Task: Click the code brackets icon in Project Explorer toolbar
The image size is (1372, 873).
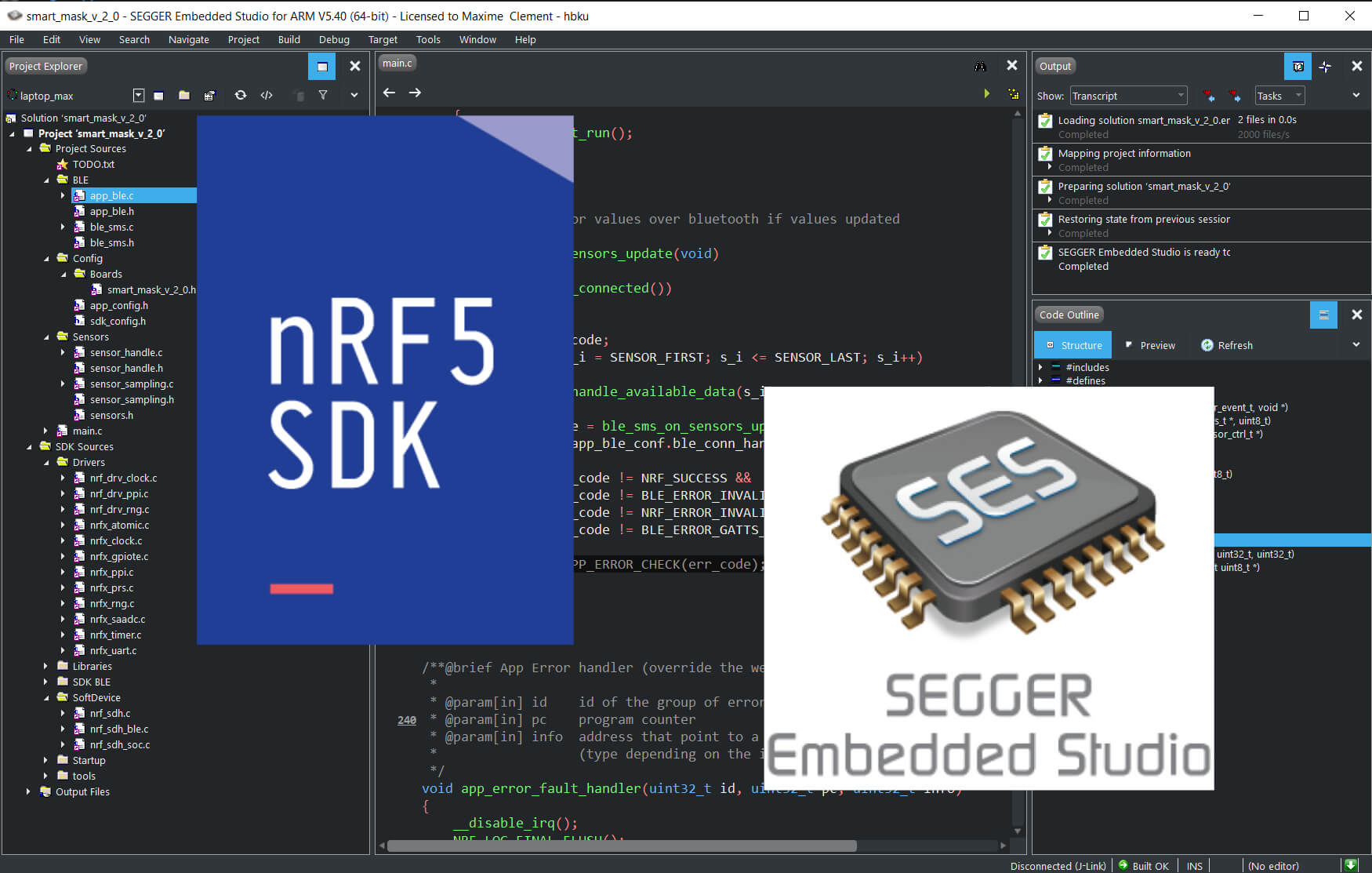Action: [267, 96]
